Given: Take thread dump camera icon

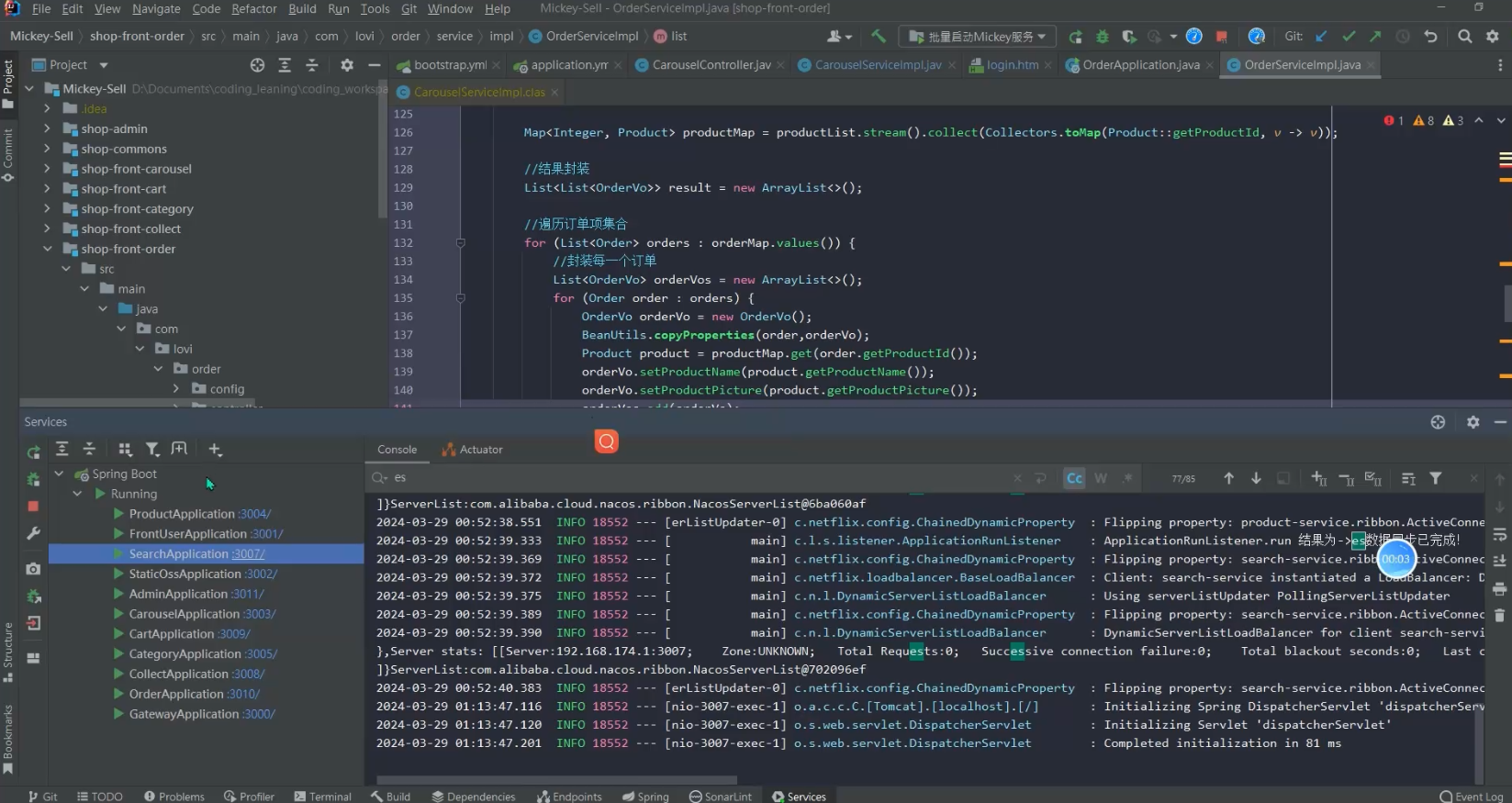Looking at the screenshot, I should (33, 569).
